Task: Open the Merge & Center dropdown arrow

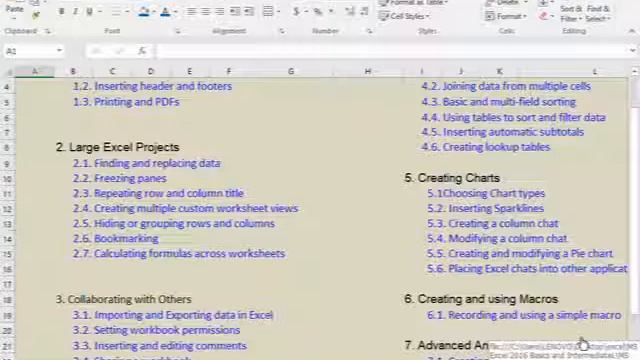Action: (x=279, y=11)
